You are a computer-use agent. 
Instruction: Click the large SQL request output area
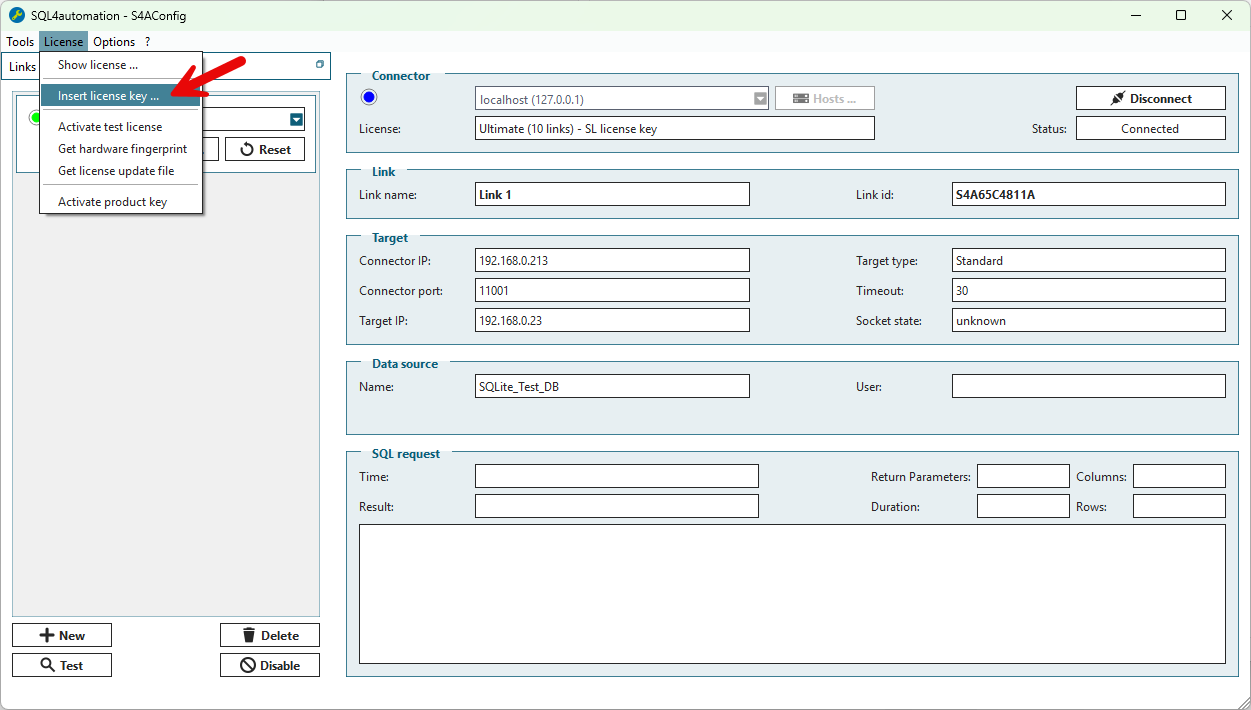point(792,594)
